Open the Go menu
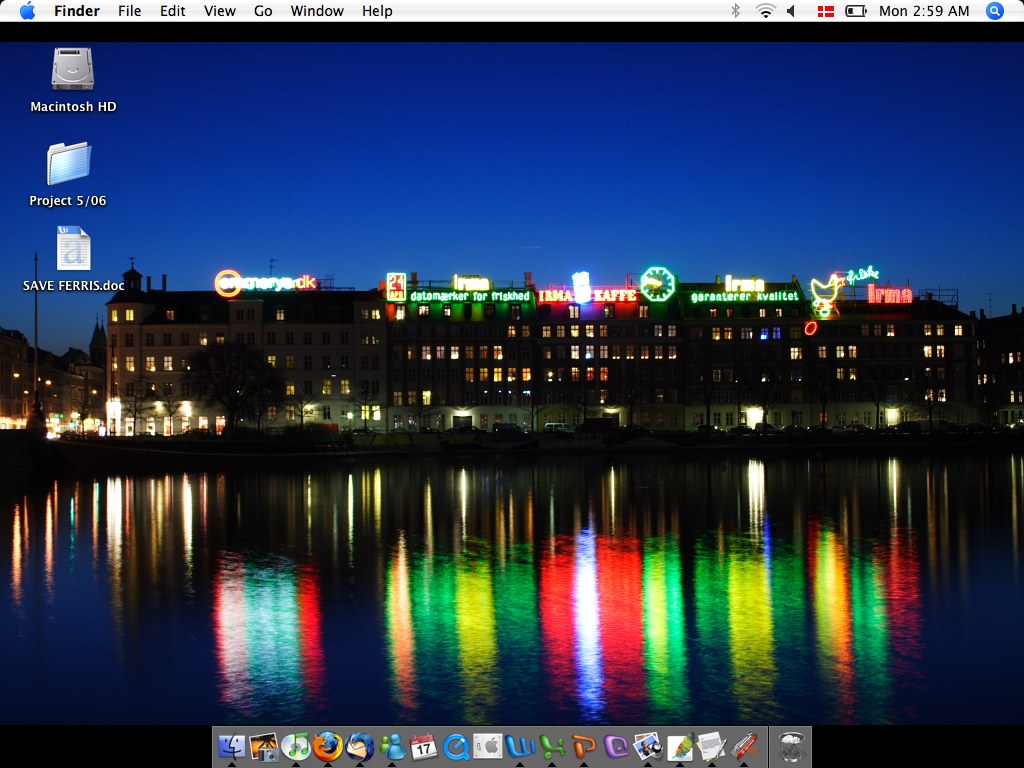The image size is (1024, 768). (x=263, y=10)
